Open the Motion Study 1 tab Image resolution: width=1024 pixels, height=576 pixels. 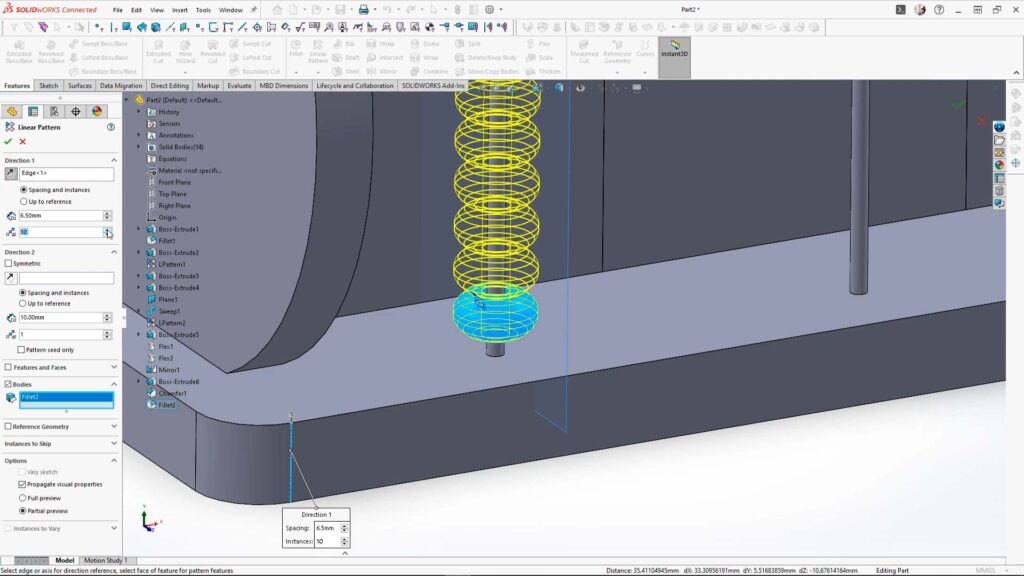pyautogui.click(x=105, y=560)
